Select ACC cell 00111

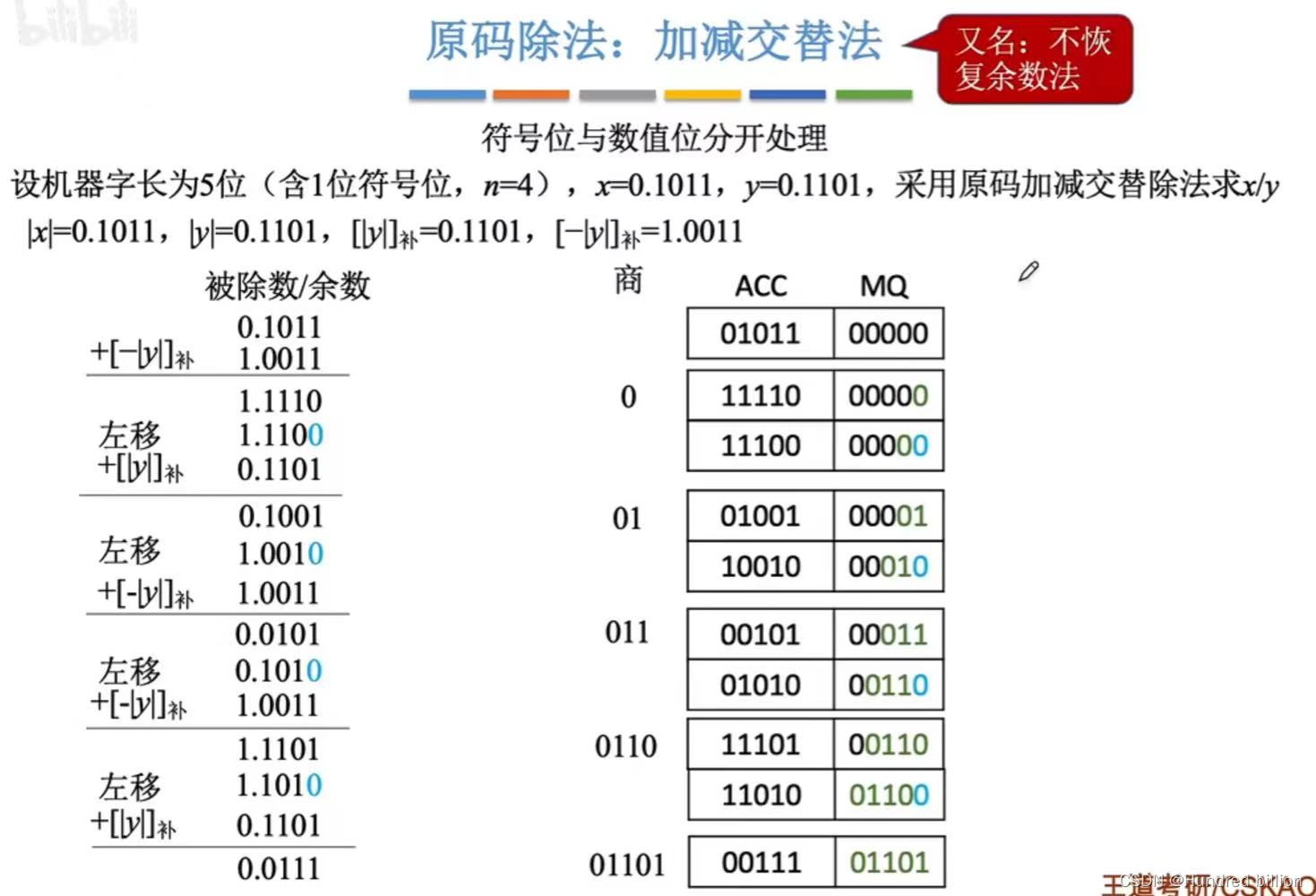(x=761, y=862)
